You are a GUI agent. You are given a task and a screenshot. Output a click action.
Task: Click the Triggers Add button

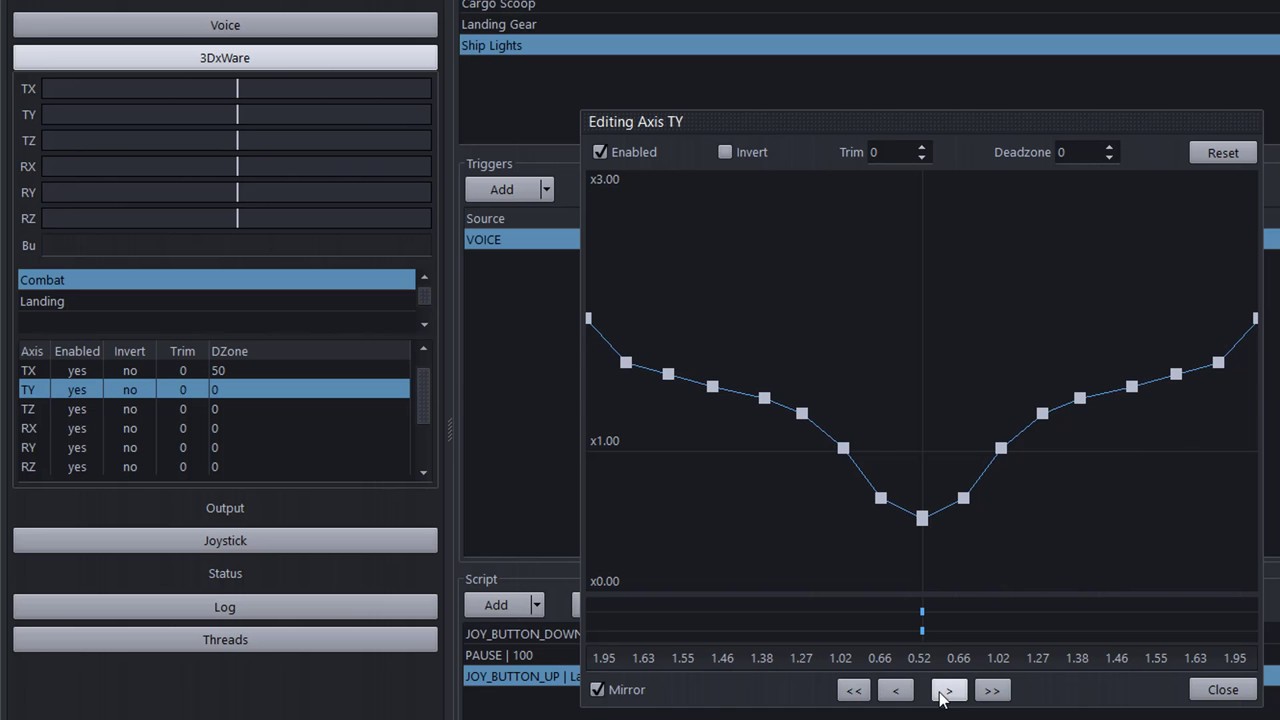502,190
